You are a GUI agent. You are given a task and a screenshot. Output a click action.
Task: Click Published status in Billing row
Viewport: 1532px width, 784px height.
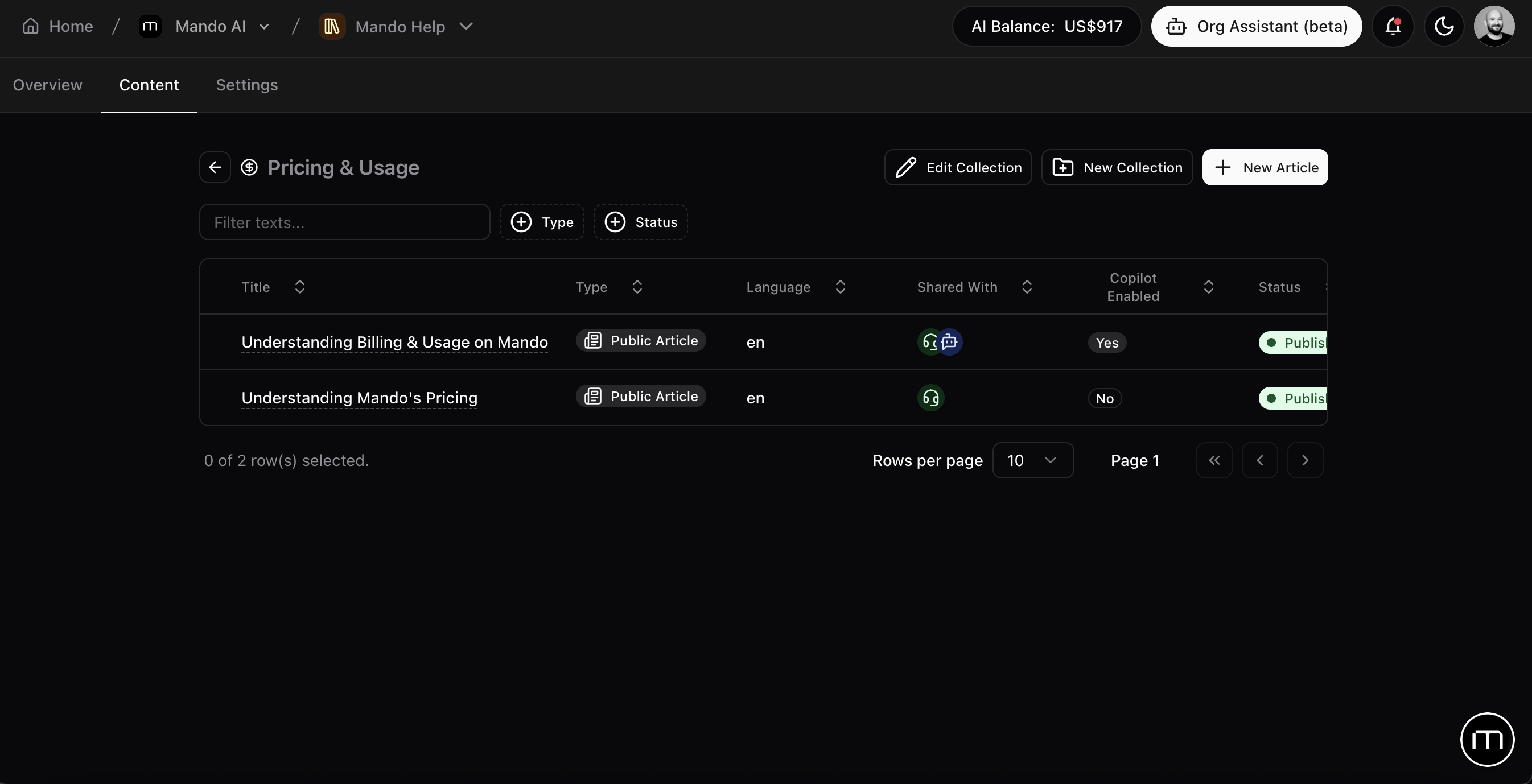(x=1293, y=343)
